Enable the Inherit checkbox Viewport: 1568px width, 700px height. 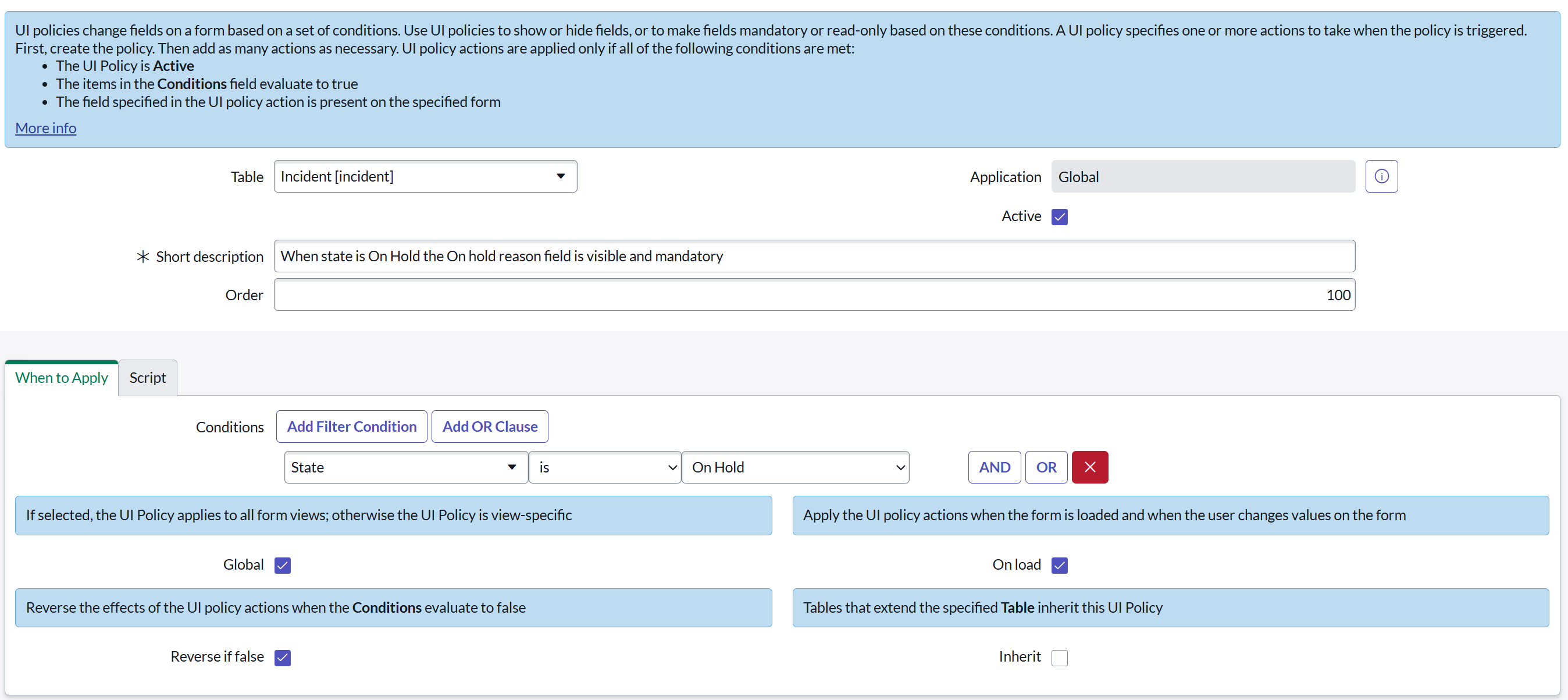click(x=1059, y=658)
